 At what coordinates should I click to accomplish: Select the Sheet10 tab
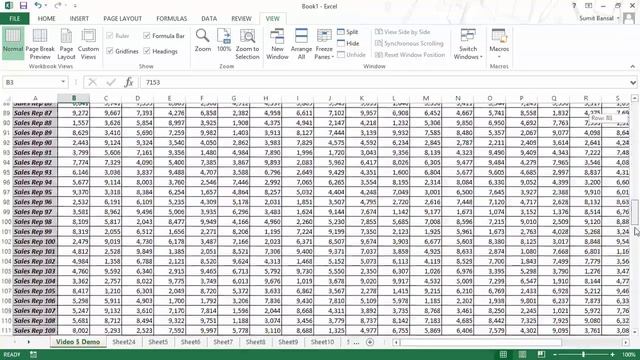(322, 342)
